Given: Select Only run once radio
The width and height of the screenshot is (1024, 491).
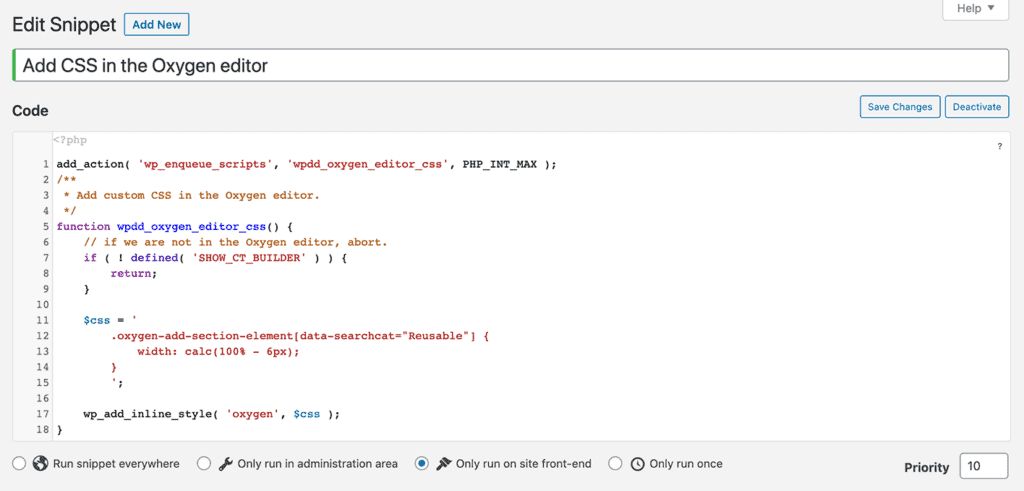Looking at the screenshot, I should pos(615,464).
